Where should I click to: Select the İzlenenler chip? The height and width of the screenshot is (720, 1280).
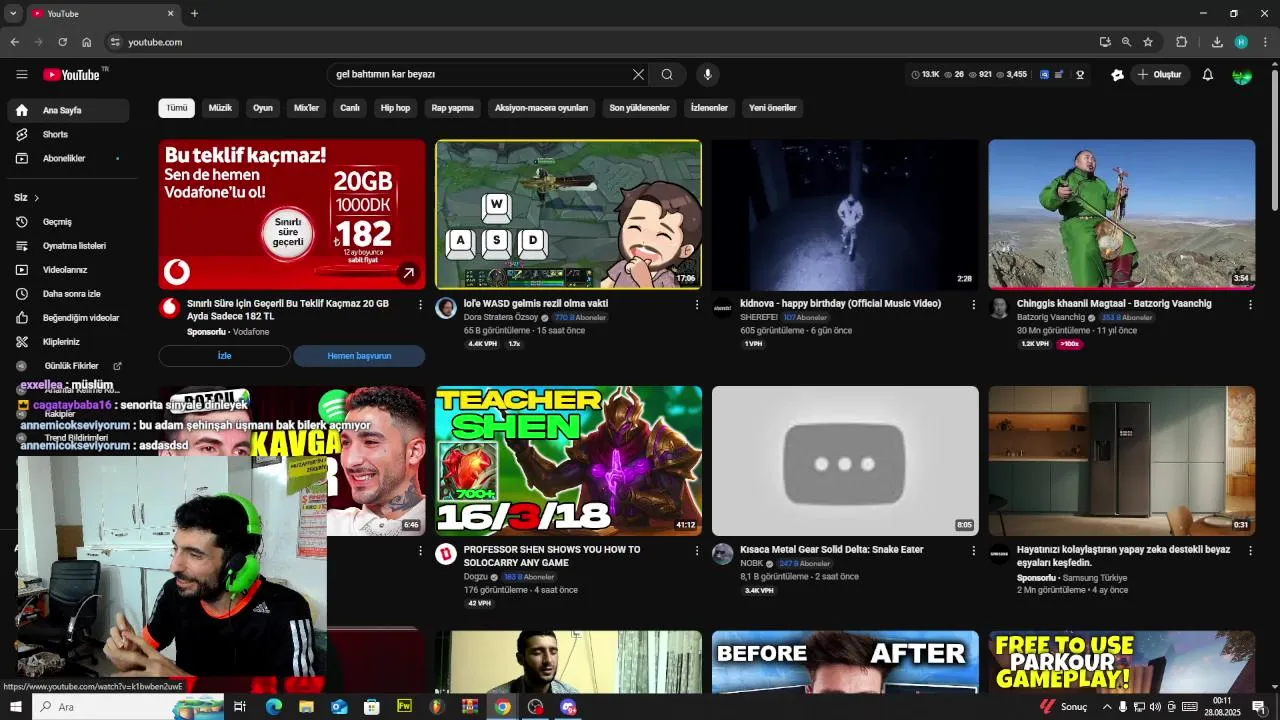tap(709, 108)
